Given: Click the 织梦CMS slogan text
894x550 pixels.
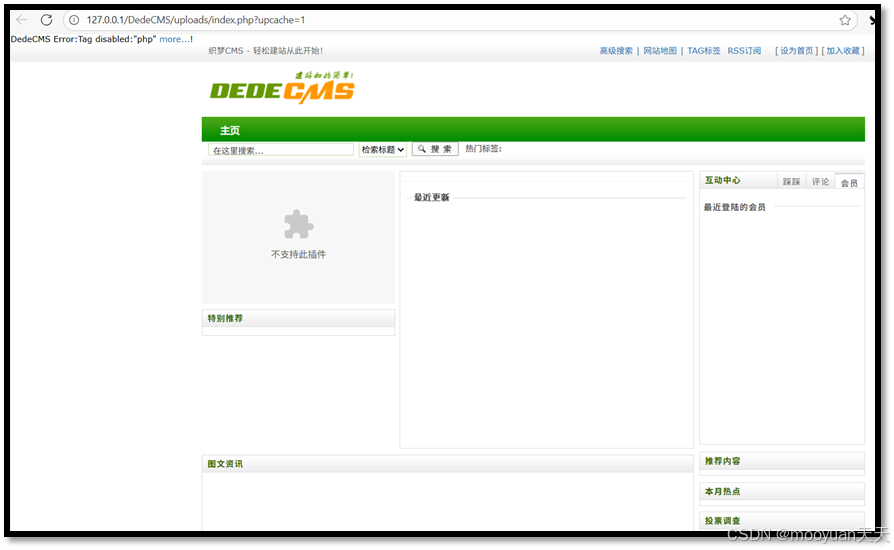Looking at the screenshot, I should point(266,51).
